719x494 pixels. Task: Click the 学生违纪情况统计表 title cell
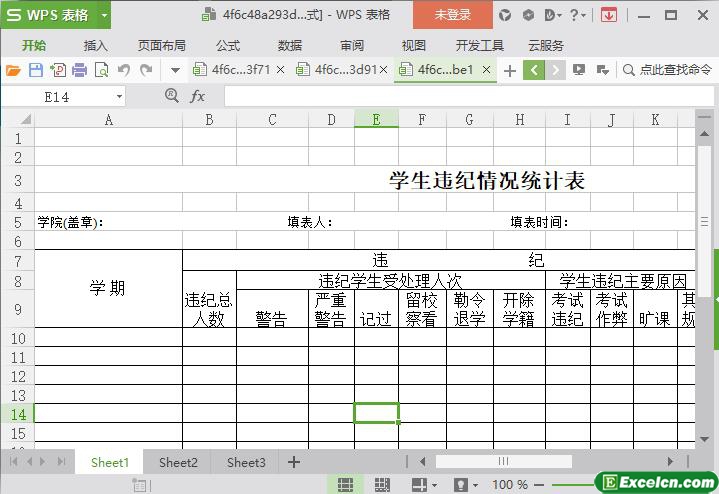pos(487,180)
